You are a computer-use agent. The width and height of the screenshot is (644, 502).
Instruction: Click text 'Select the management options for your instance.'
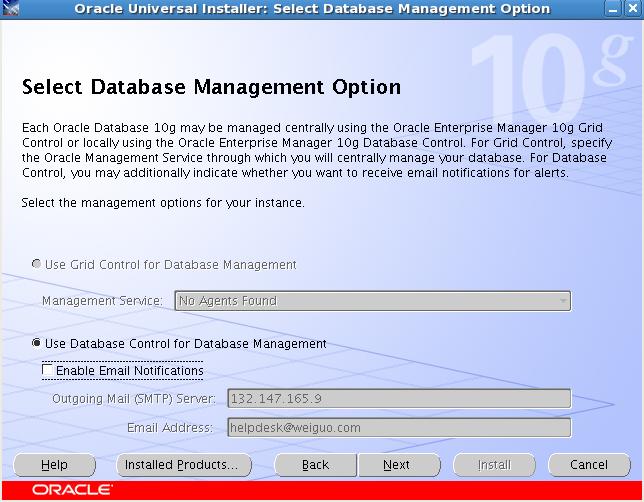(163, 203)
